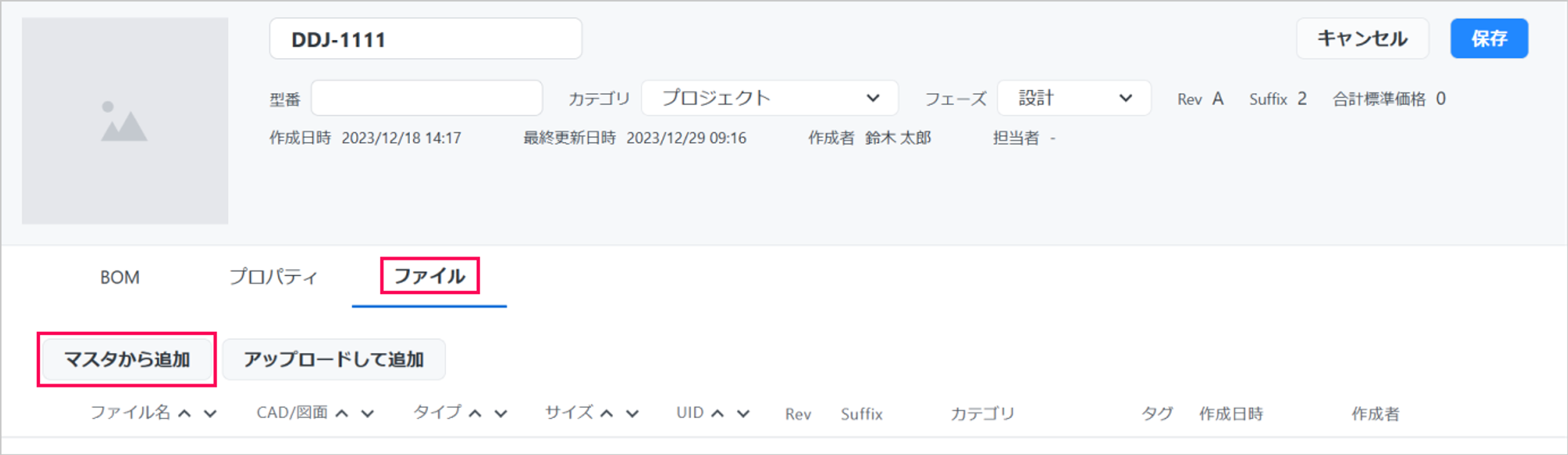The width and height of the screenshot is (1568, 455).
Task: Click the マスタから追加 button
Action: (127, 359)
